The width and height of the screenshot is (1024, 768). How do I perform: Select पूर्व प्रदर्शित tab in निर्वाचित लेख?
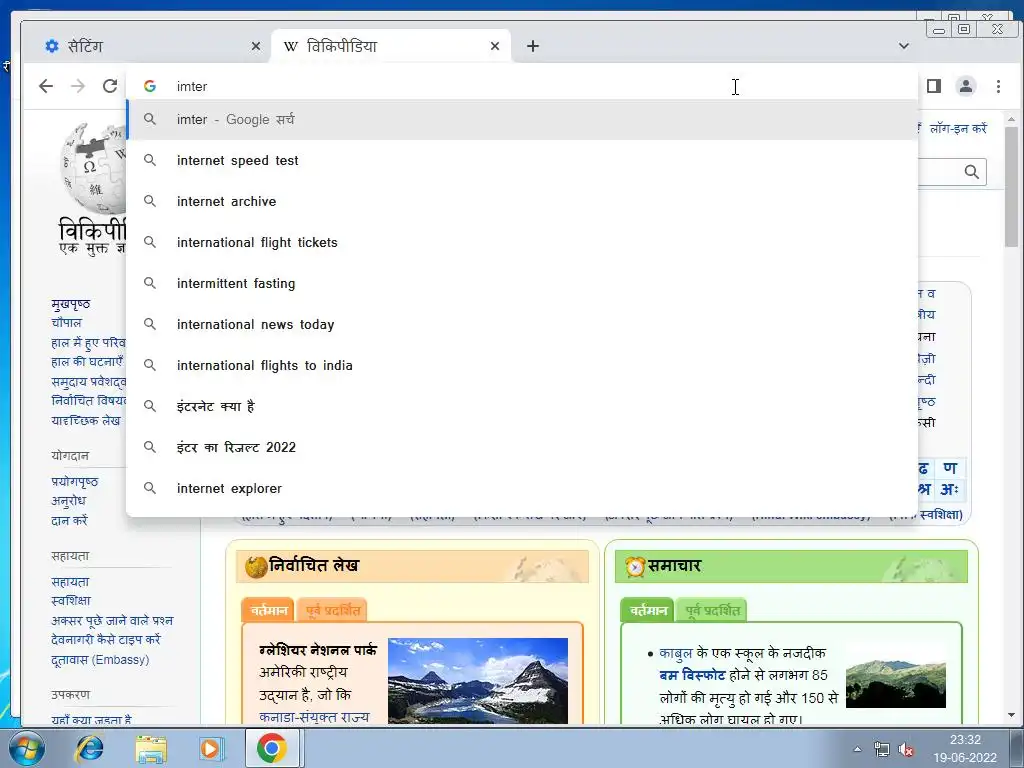coord(332,611)
